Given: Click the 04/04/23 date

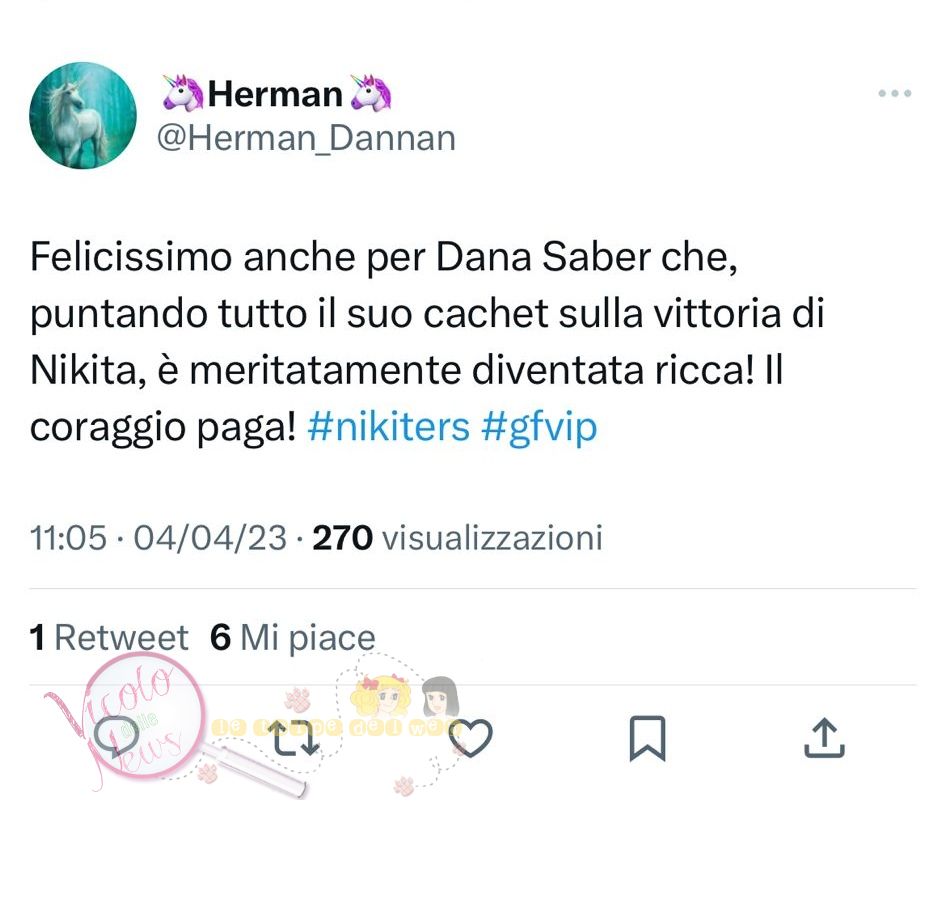Looking at the screenshot, I should [x=210, y=537].
